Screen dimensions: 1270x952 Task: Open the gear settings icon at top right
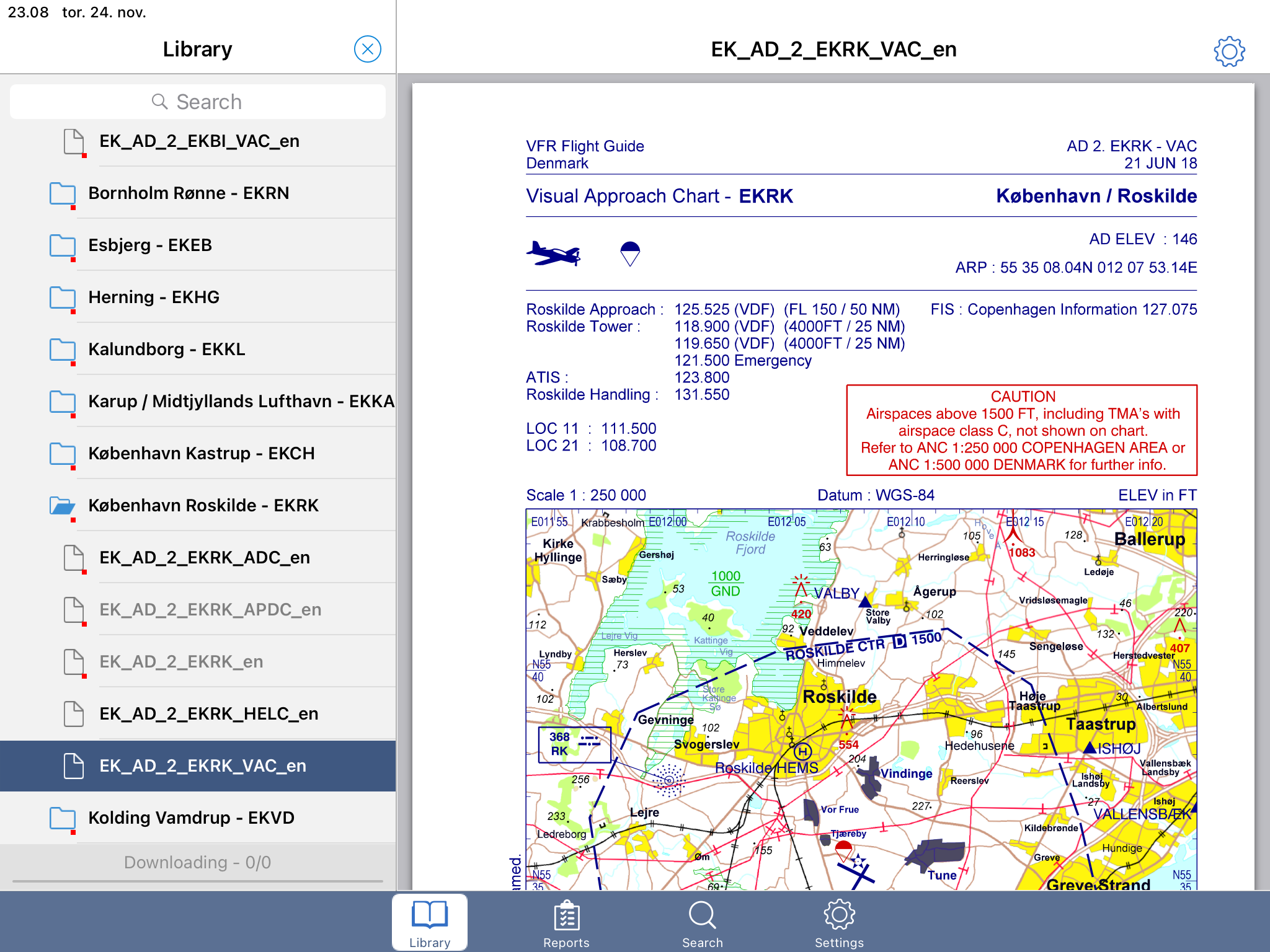1229,51
